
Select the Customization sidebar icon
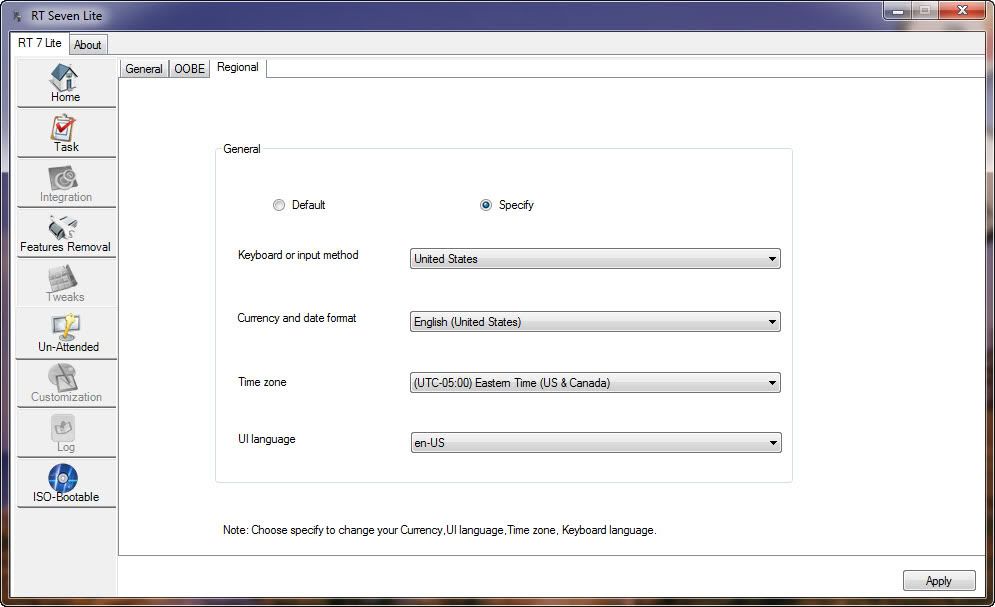click(x=66, y=384)
